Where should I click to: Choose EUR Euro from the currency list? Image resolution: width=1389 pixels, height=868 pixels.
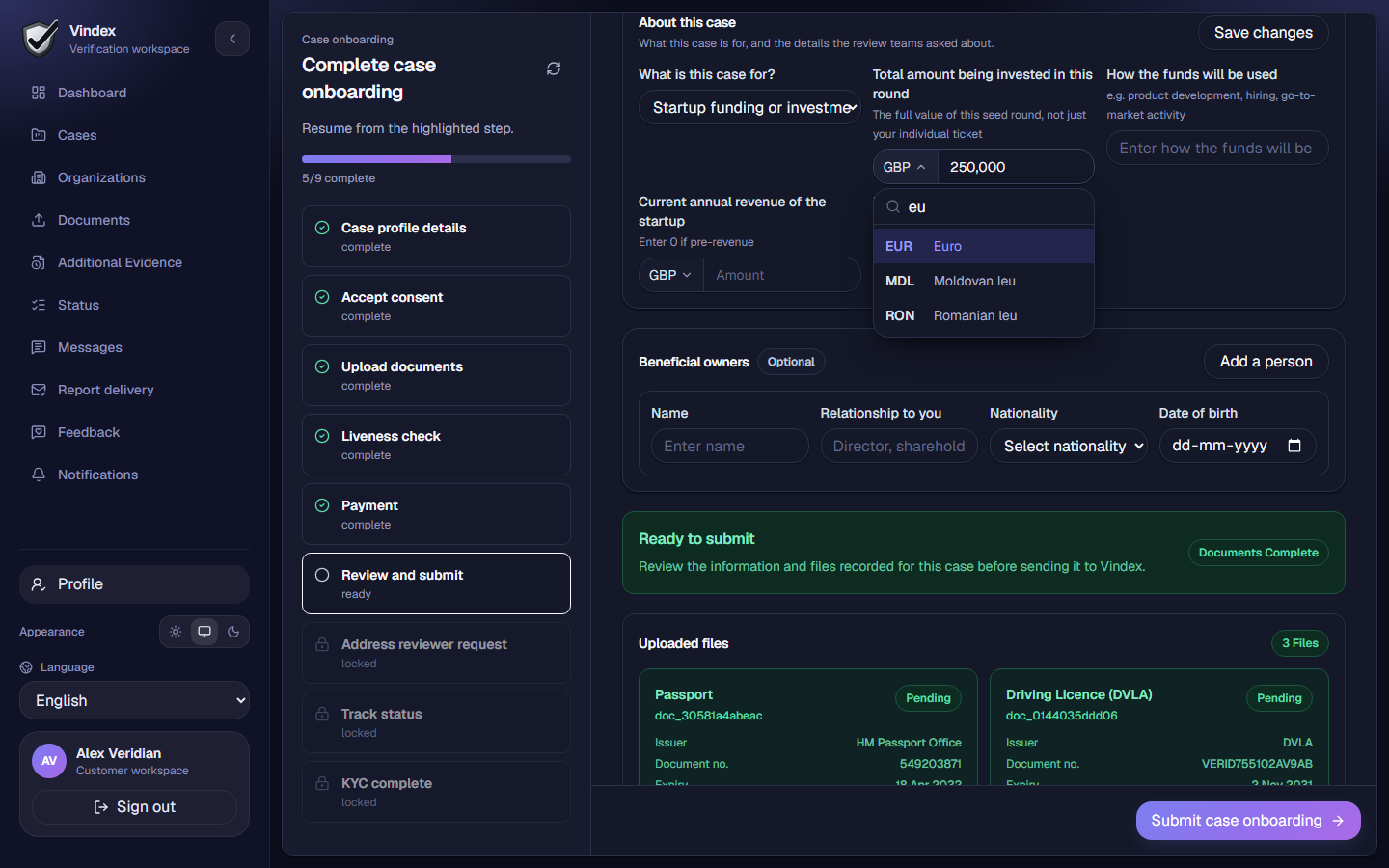pos(984,246)
